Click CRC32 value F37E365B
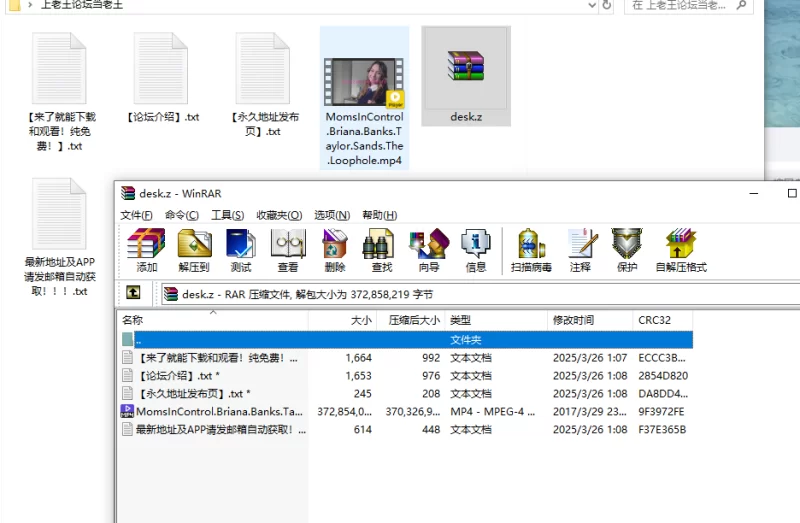Screen dimensions: 800x523 coord(662,429)
